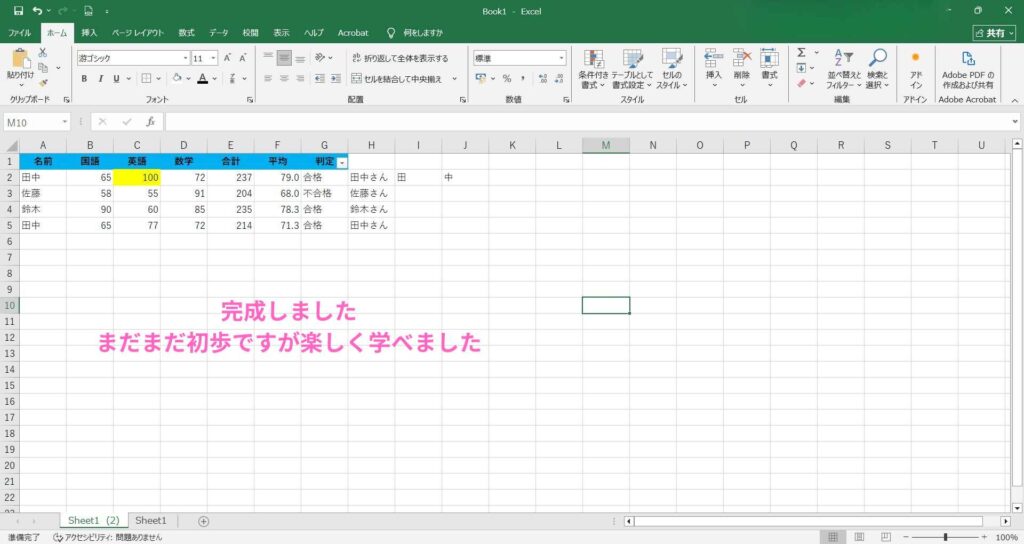Click the delete cells (削除) button

click(741, 69)
